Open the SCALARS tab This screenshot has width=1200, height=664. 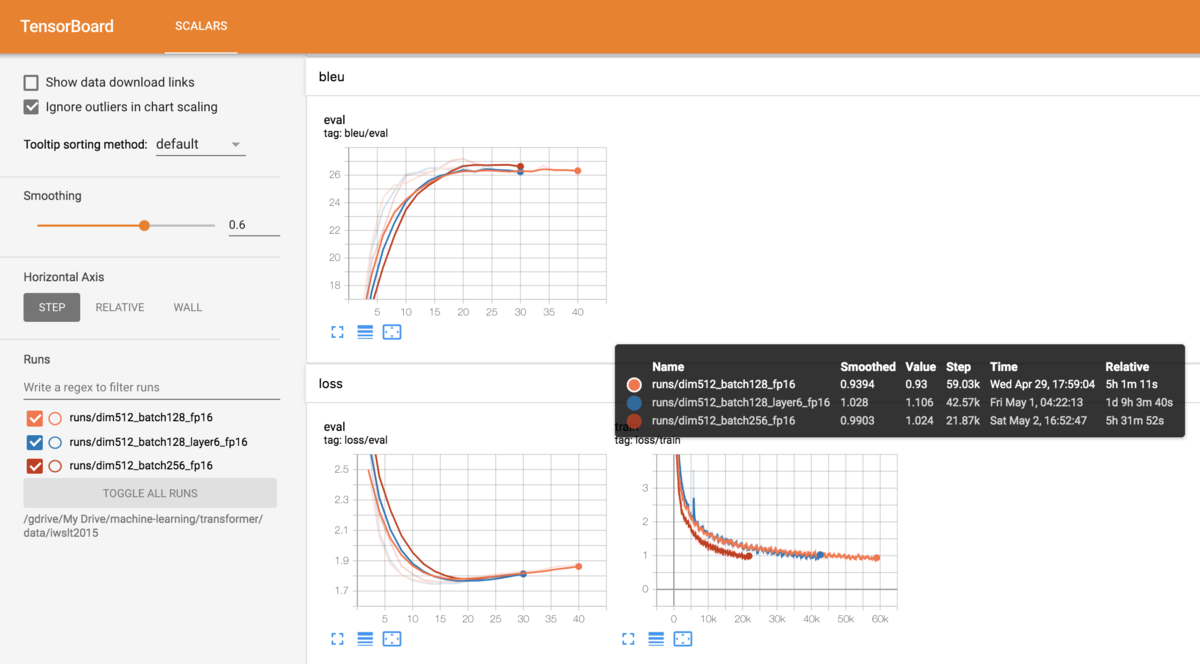pyautogui.click(x=201, y=26)
